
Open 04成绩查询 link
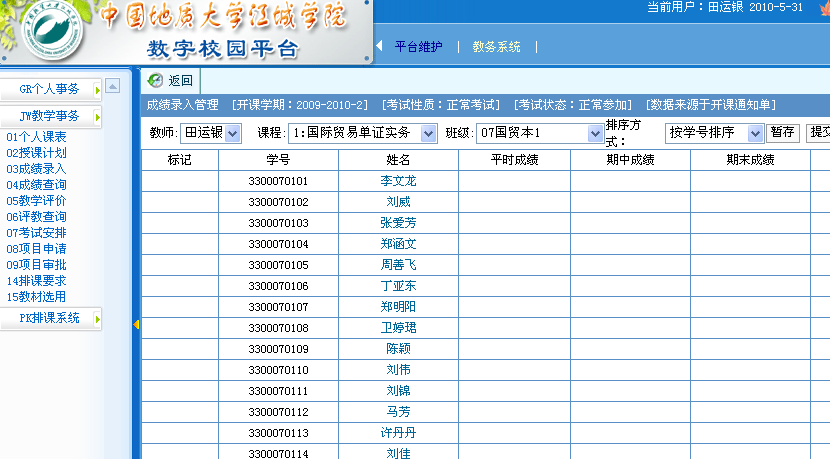pyautogui.click(x=37, y=185)
